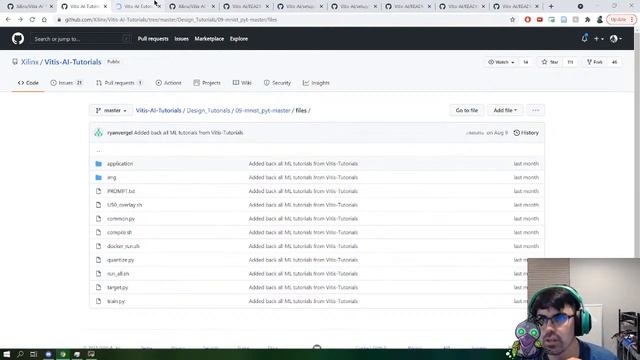Open the application folder
Image resolution: width=640 pixels, height=360 pixels.
(120, 164)
